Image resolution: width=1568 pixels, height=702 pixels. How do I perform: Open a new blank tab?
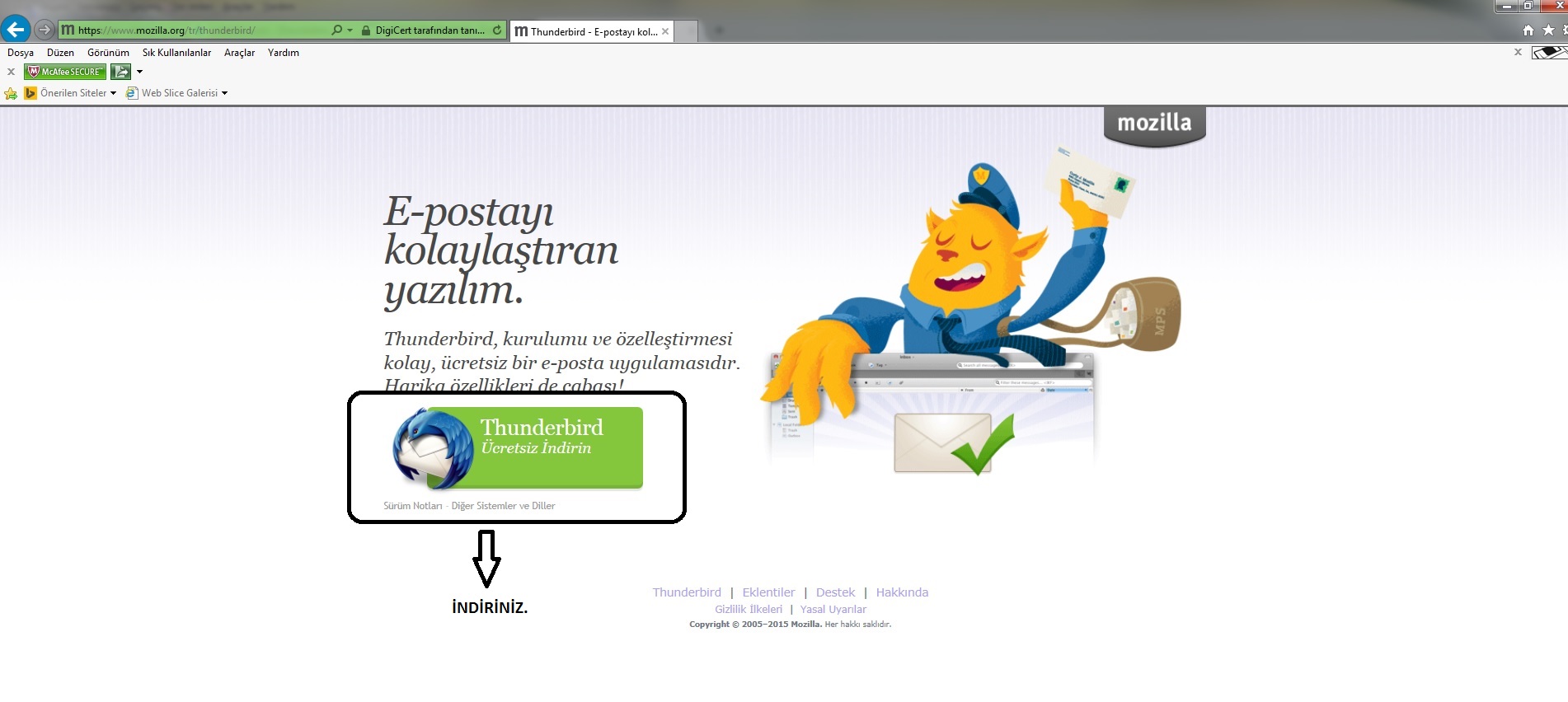(x=687, y=31)
